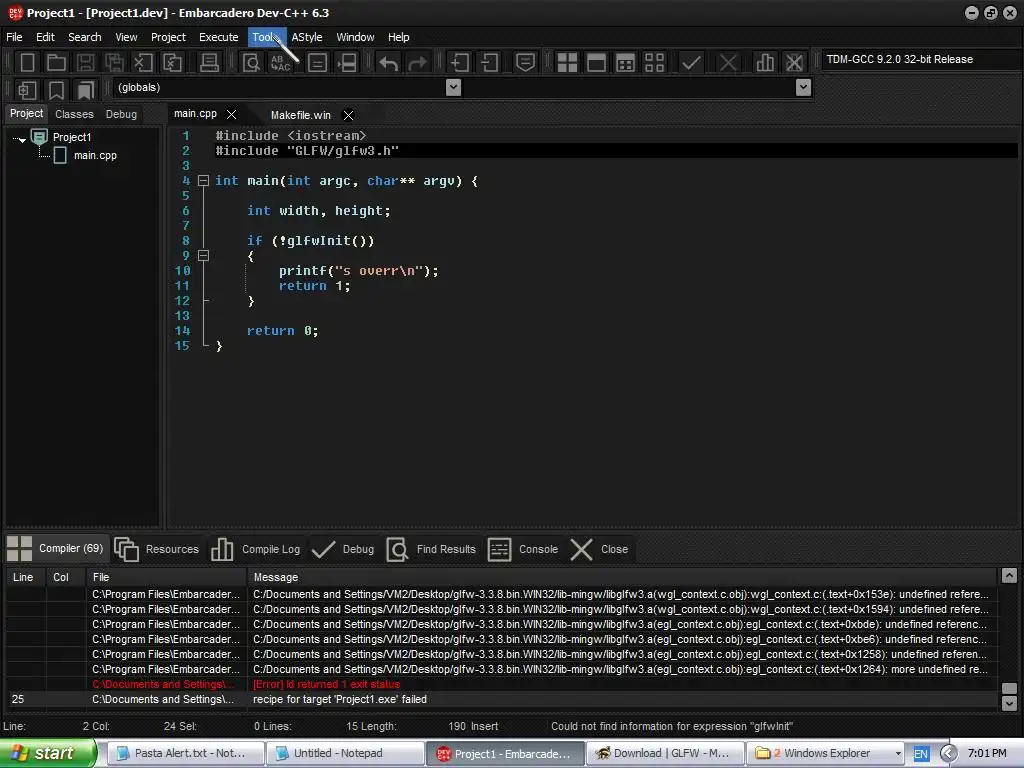Click the Run window toolbar icon

(x=596, y=63)
